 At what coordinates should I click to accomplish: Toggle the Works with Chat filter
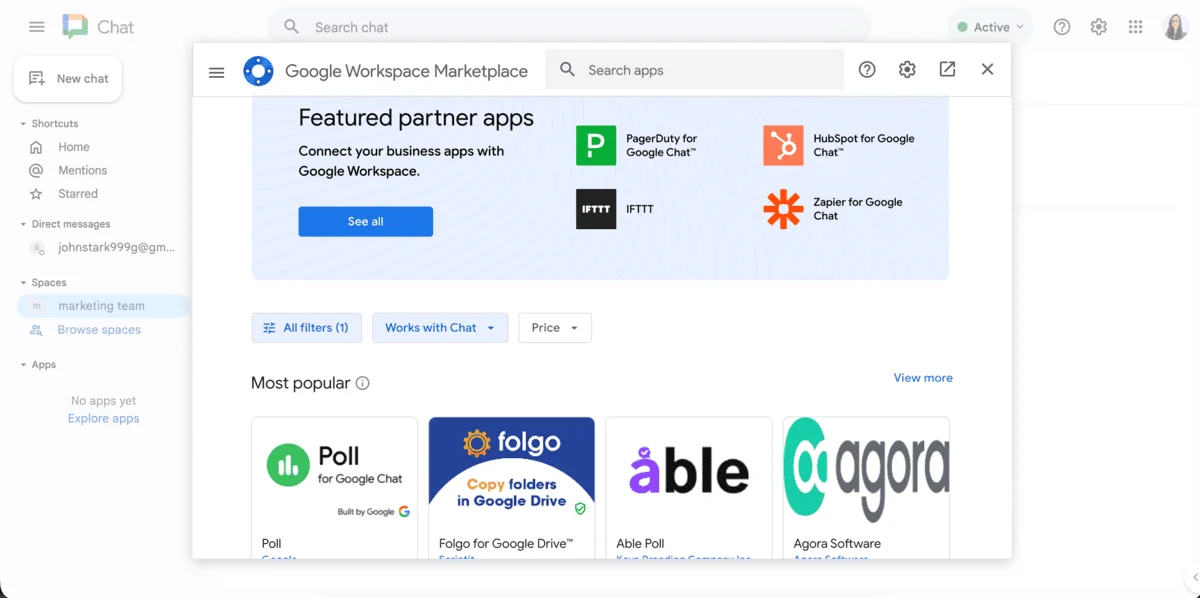[440, 327]
